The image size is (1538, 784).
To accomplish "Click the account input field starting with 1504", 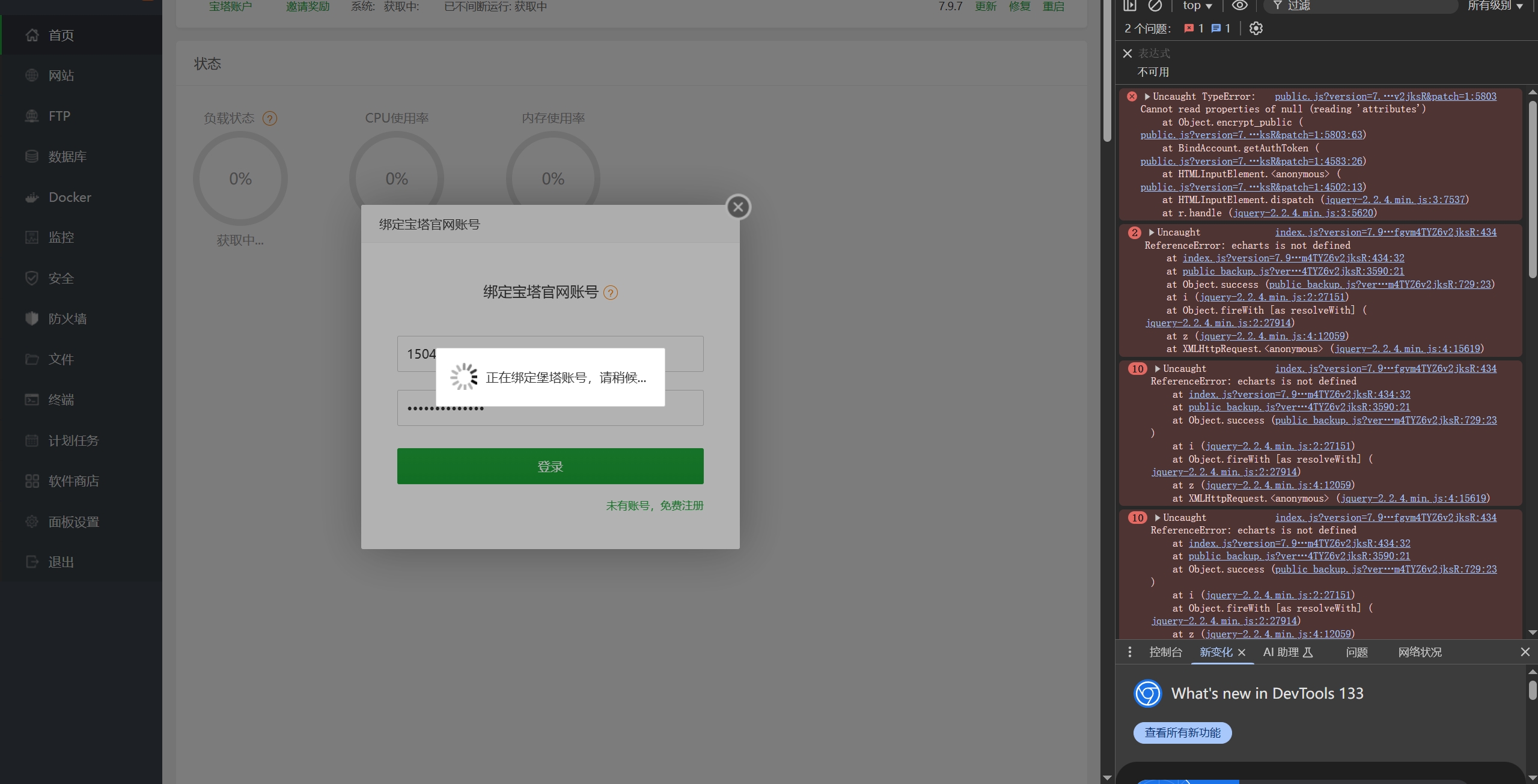I will point(550,354).
